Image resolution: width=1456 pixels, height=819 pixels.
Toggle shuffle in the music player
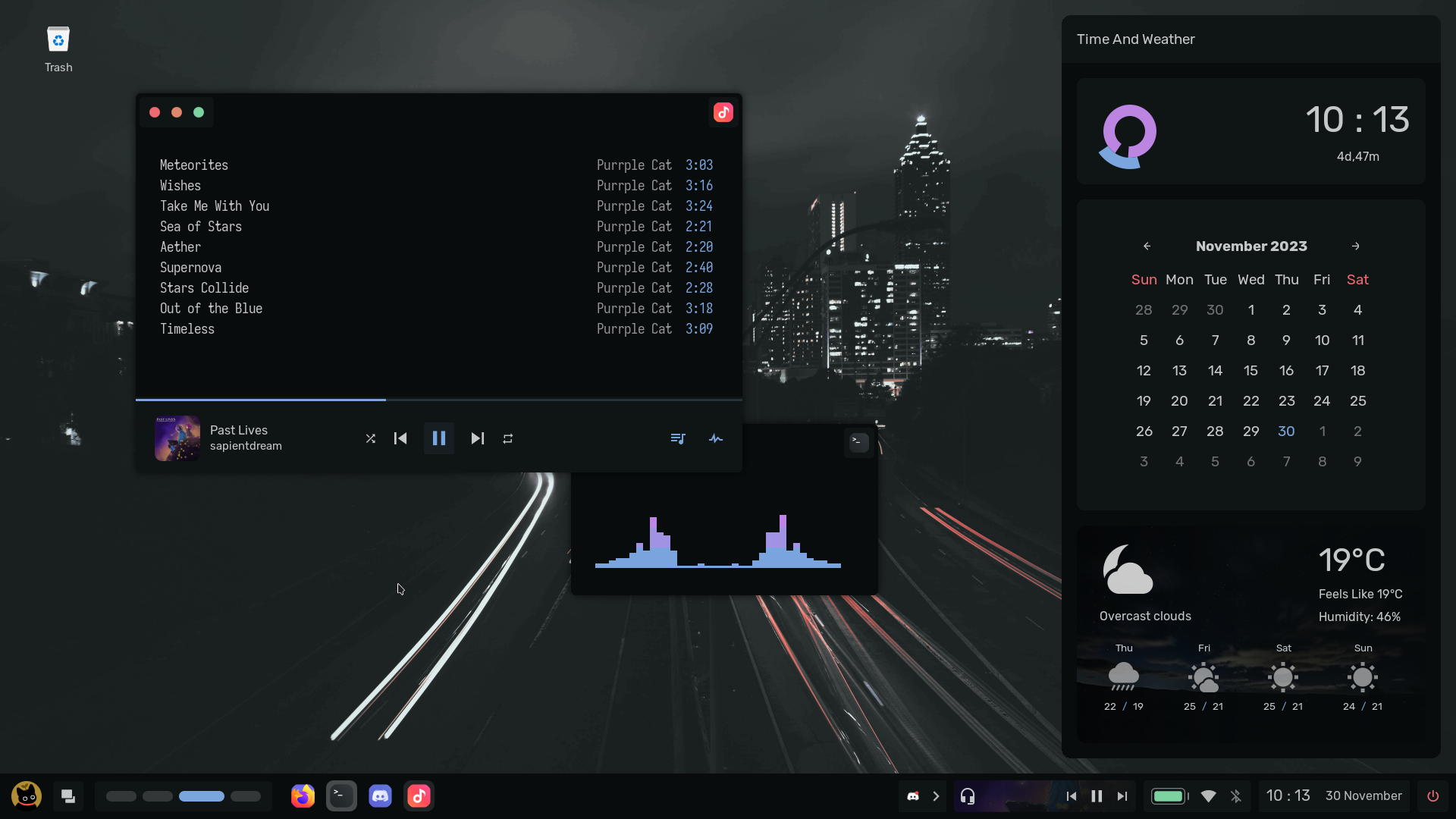tap(371, 438)
